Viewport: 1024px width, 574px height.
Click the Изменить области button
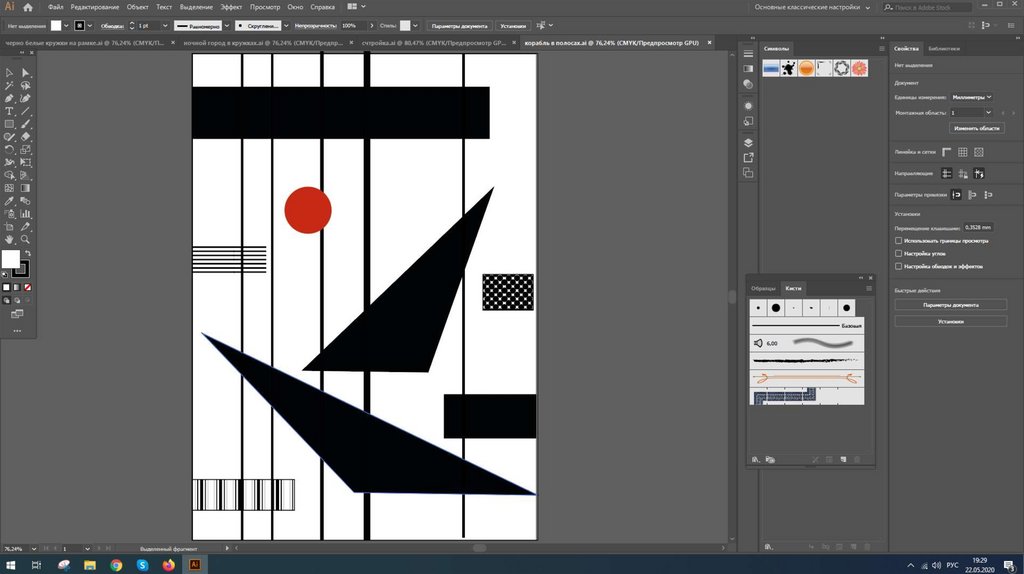point(976,128)
